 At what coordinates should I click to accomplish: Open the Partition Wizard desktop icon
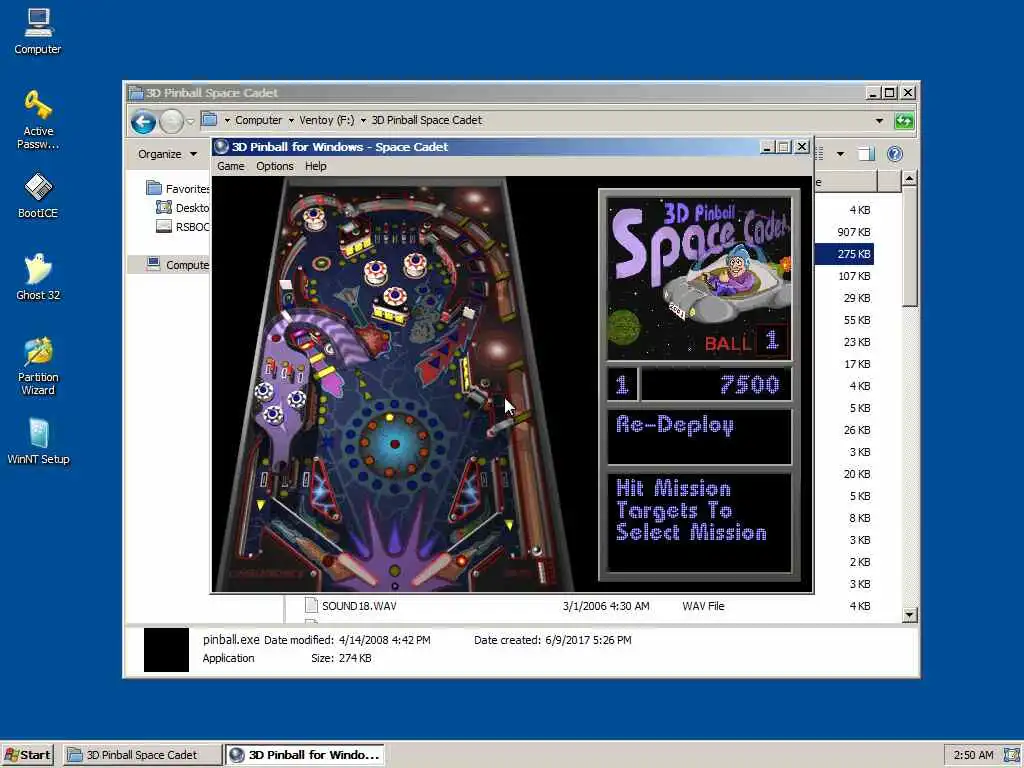pos(38,366)
